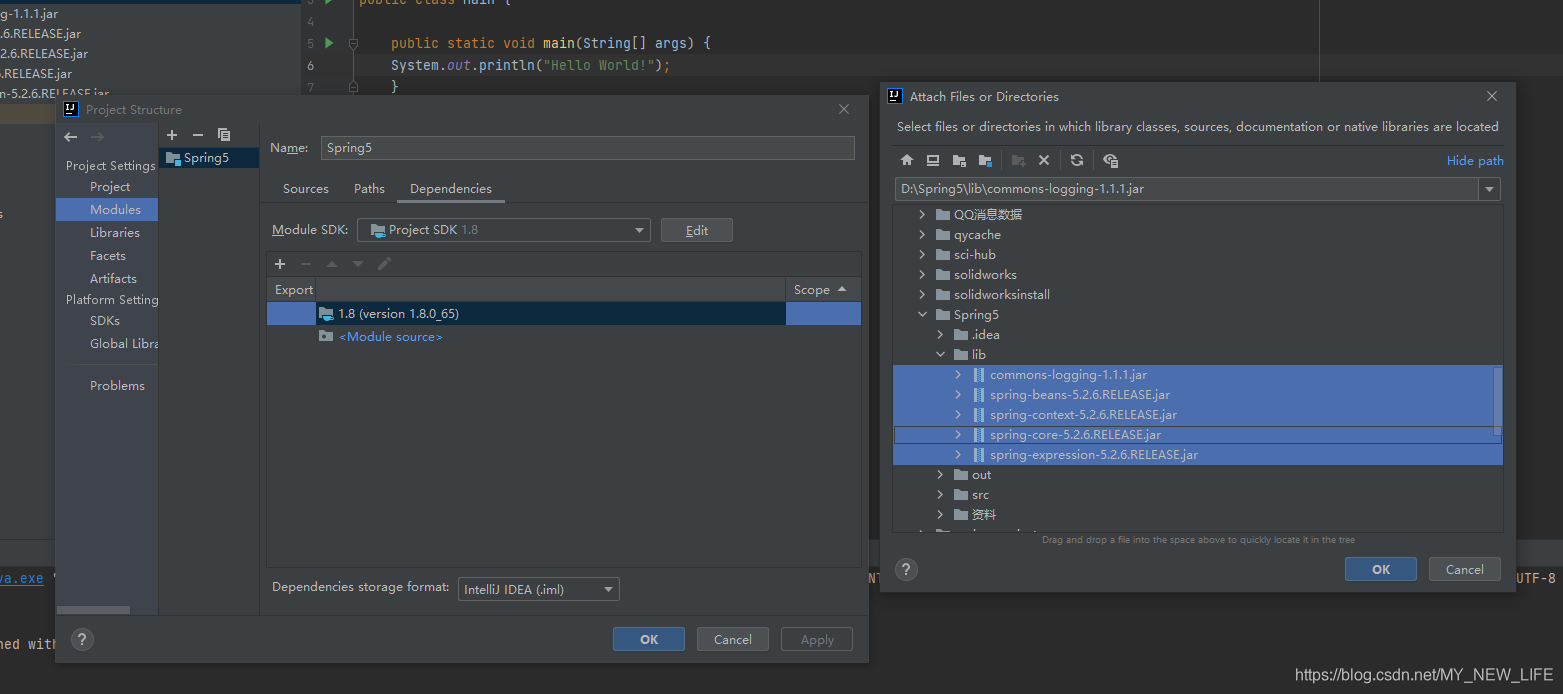Image resolution: width=1563 pixels, height=694 pixels.
Task: Open Facets settings
Action: (107, 255)
